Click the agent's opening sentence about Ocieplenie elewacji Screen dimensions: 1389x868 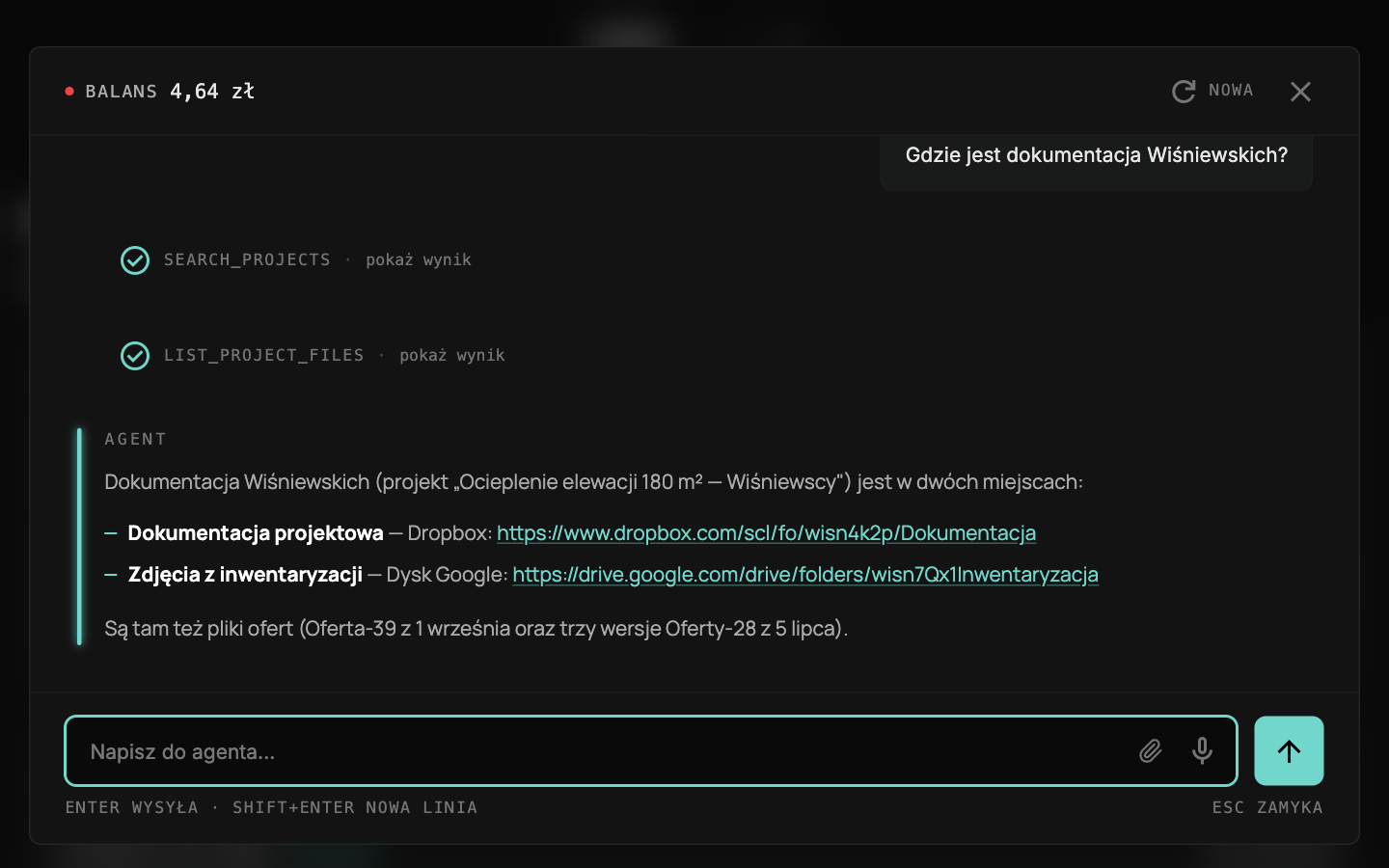[x=594, y=482]
